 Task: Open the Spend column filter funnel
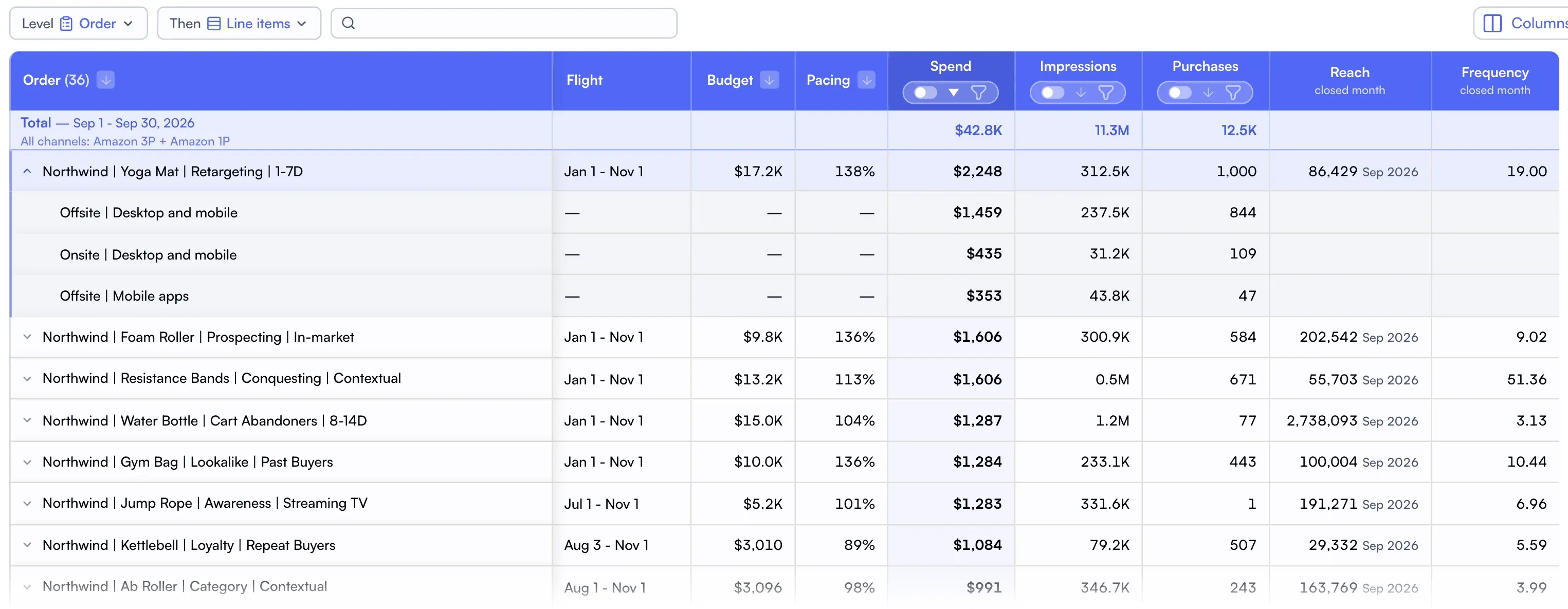(x=978, y=93)
